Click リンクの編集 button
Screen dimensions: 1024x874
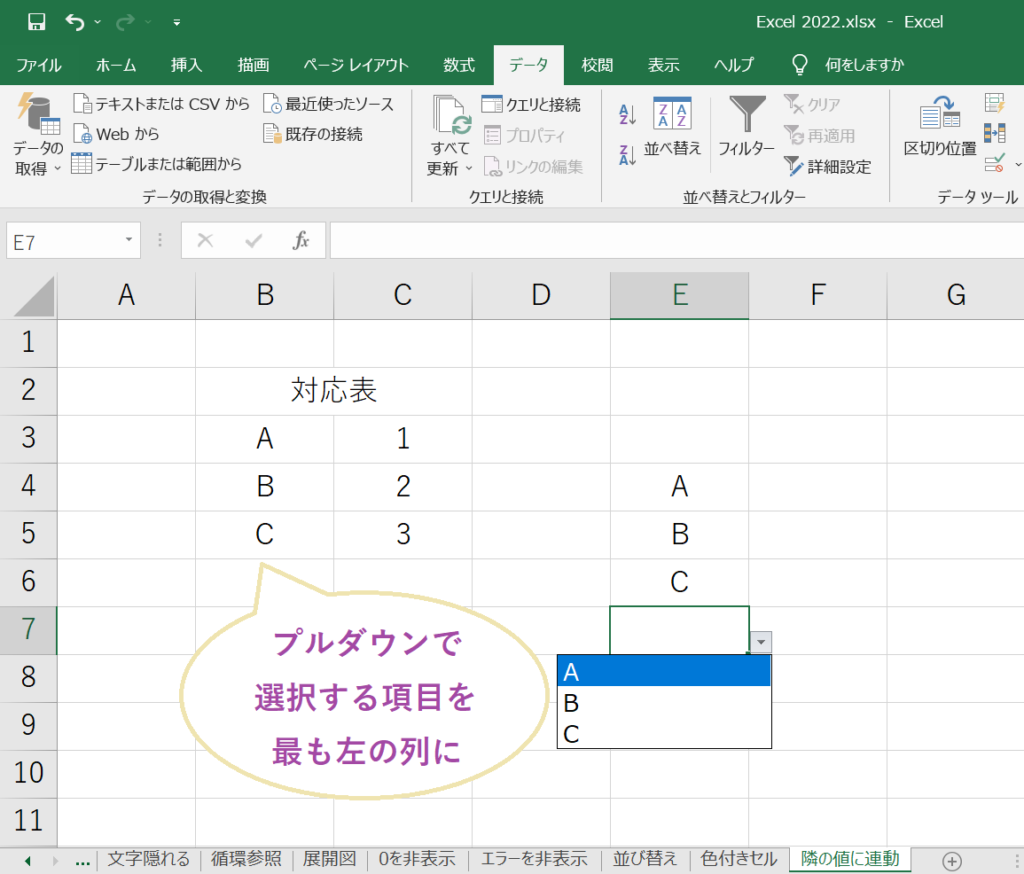pyautogui.click(x=533, y=167)
